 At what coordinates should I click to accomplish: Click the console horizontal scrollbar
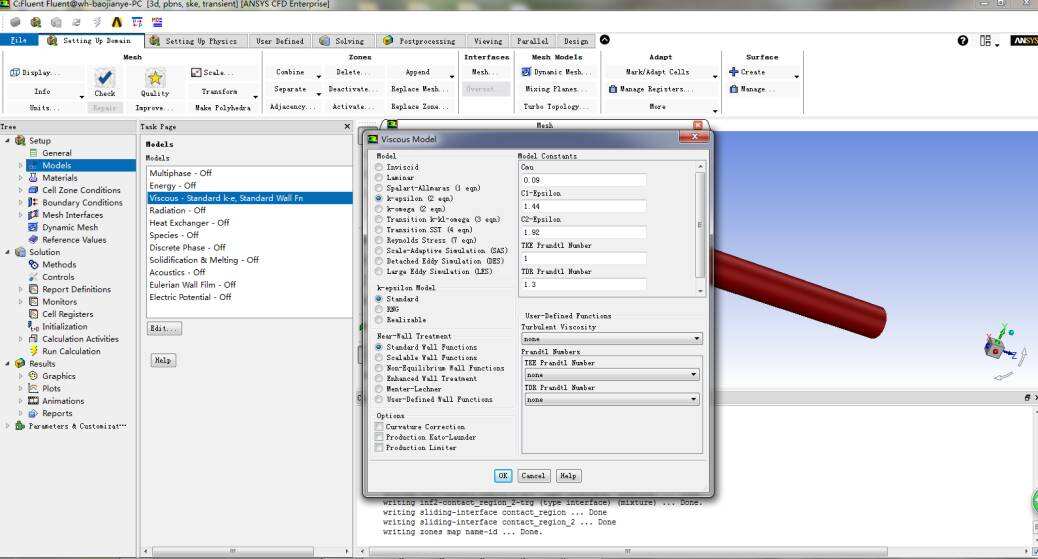tap(628, 551)
